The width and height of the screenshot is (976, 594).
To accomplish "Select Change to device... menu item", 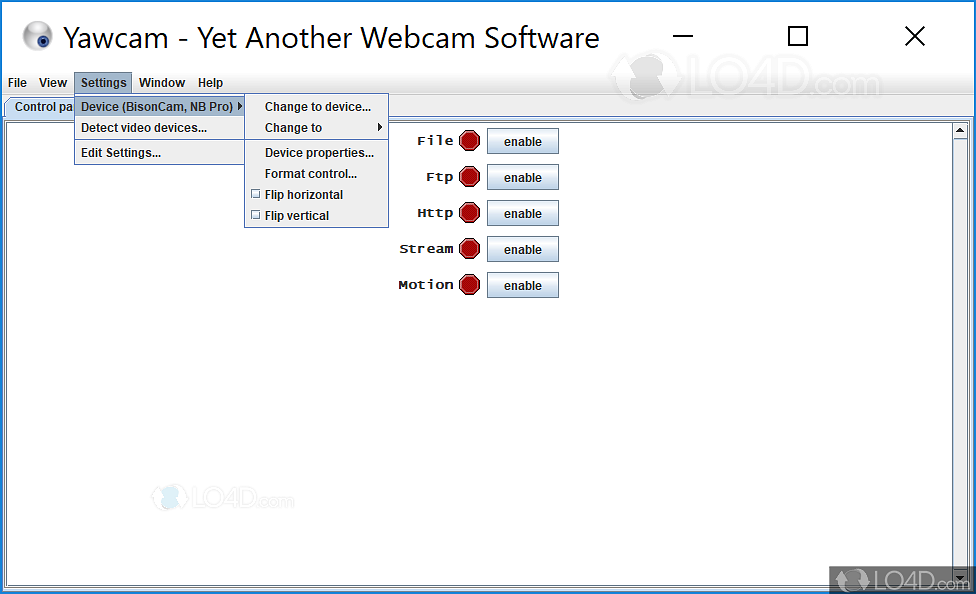I will tap(316, 106).
